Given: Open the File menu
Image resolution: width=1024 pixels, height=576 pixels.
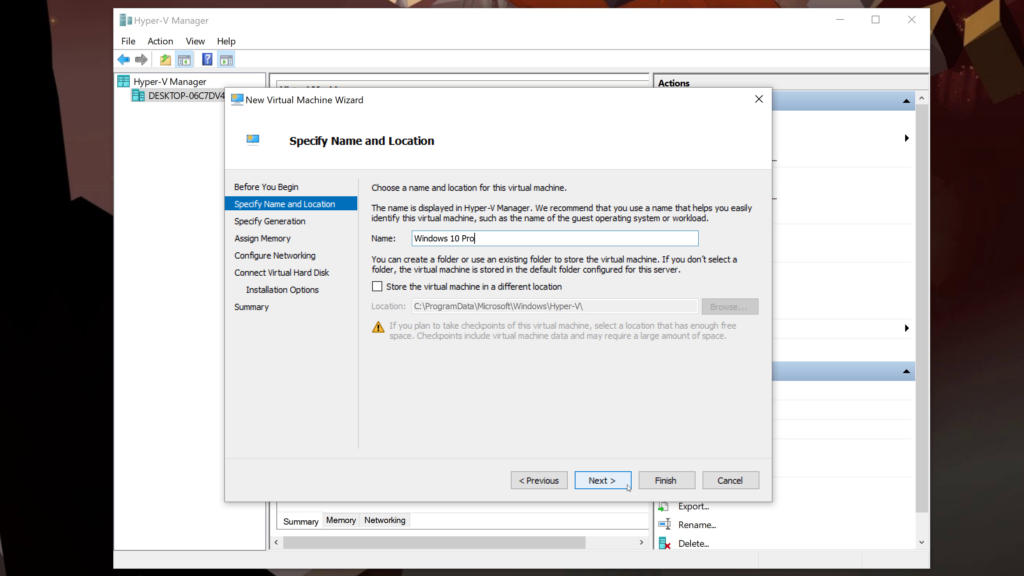Looking at the screenshot, I should (x=128, y=41).
